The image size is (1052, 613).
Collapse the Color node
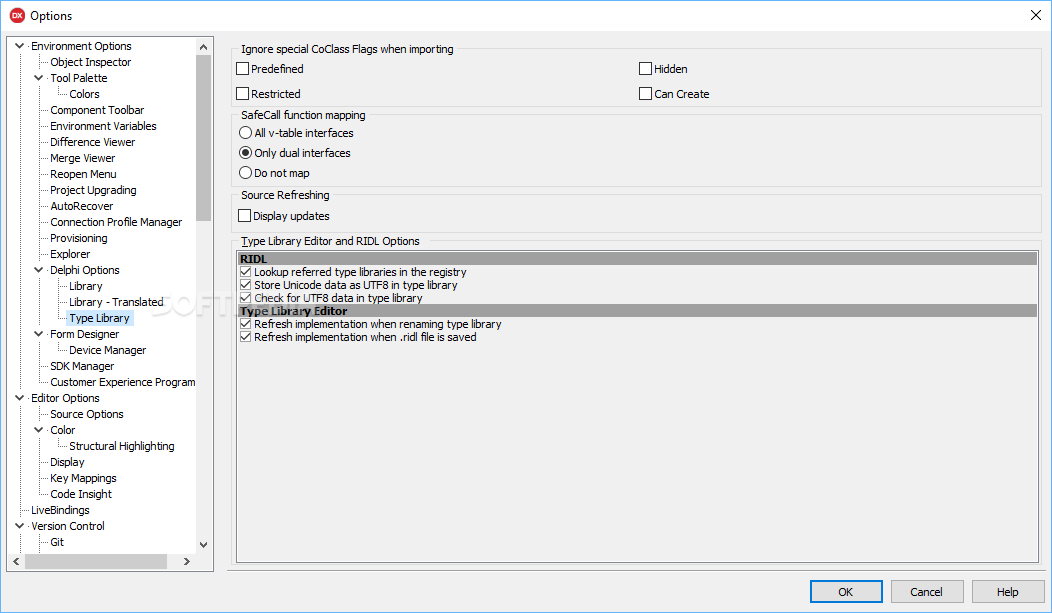(x=39, y=430)
